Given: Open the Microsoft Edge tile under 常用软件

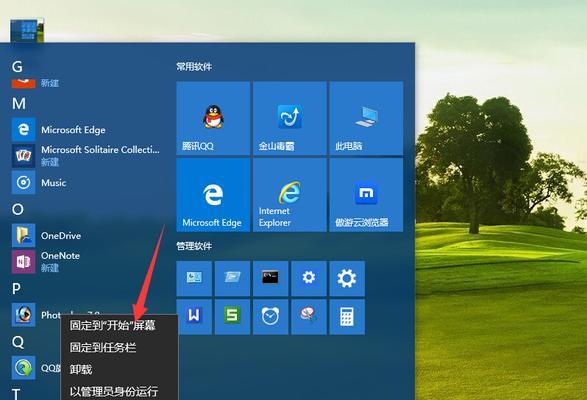Looking at the screenshot, I should coord(213,195).
